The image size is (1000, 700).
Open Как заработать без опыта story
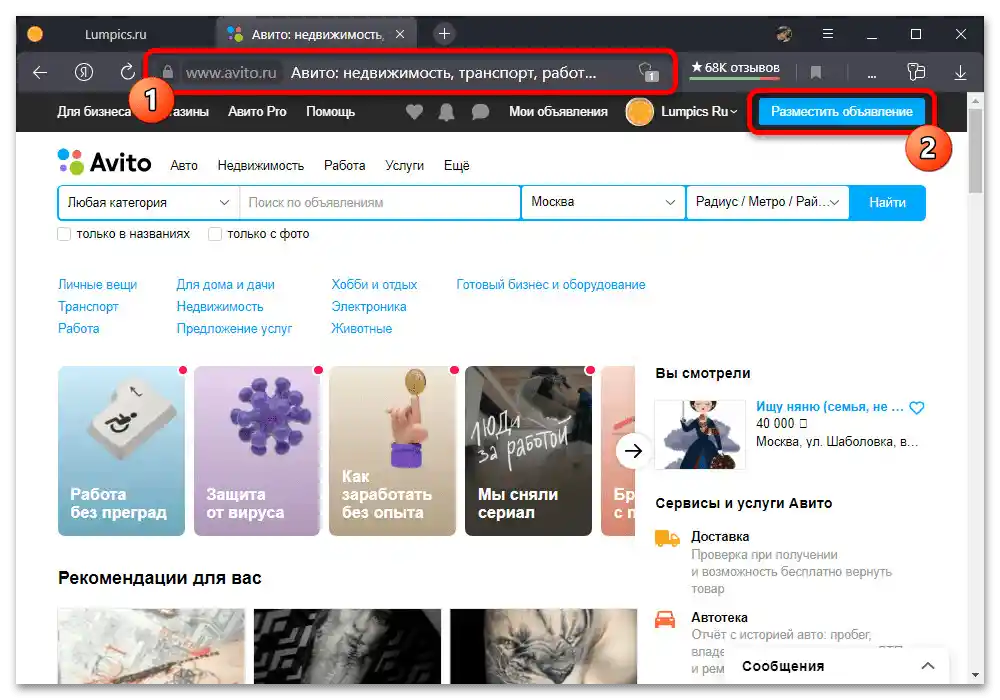392,451
